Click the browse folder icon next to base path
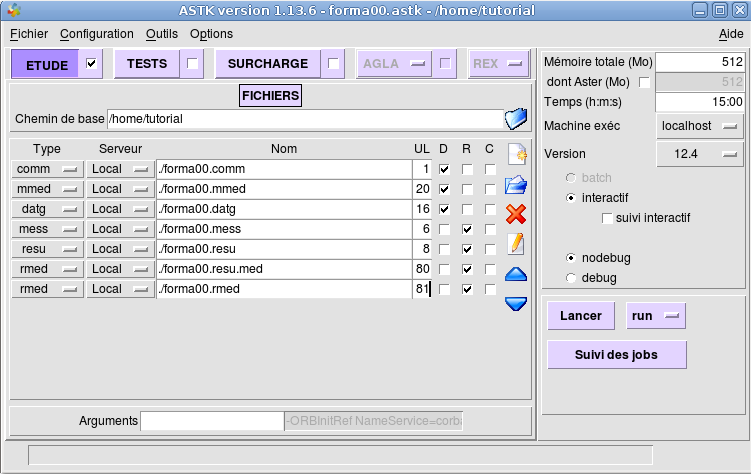The height and width of the screenshot is (474, 751). point(515,119)
